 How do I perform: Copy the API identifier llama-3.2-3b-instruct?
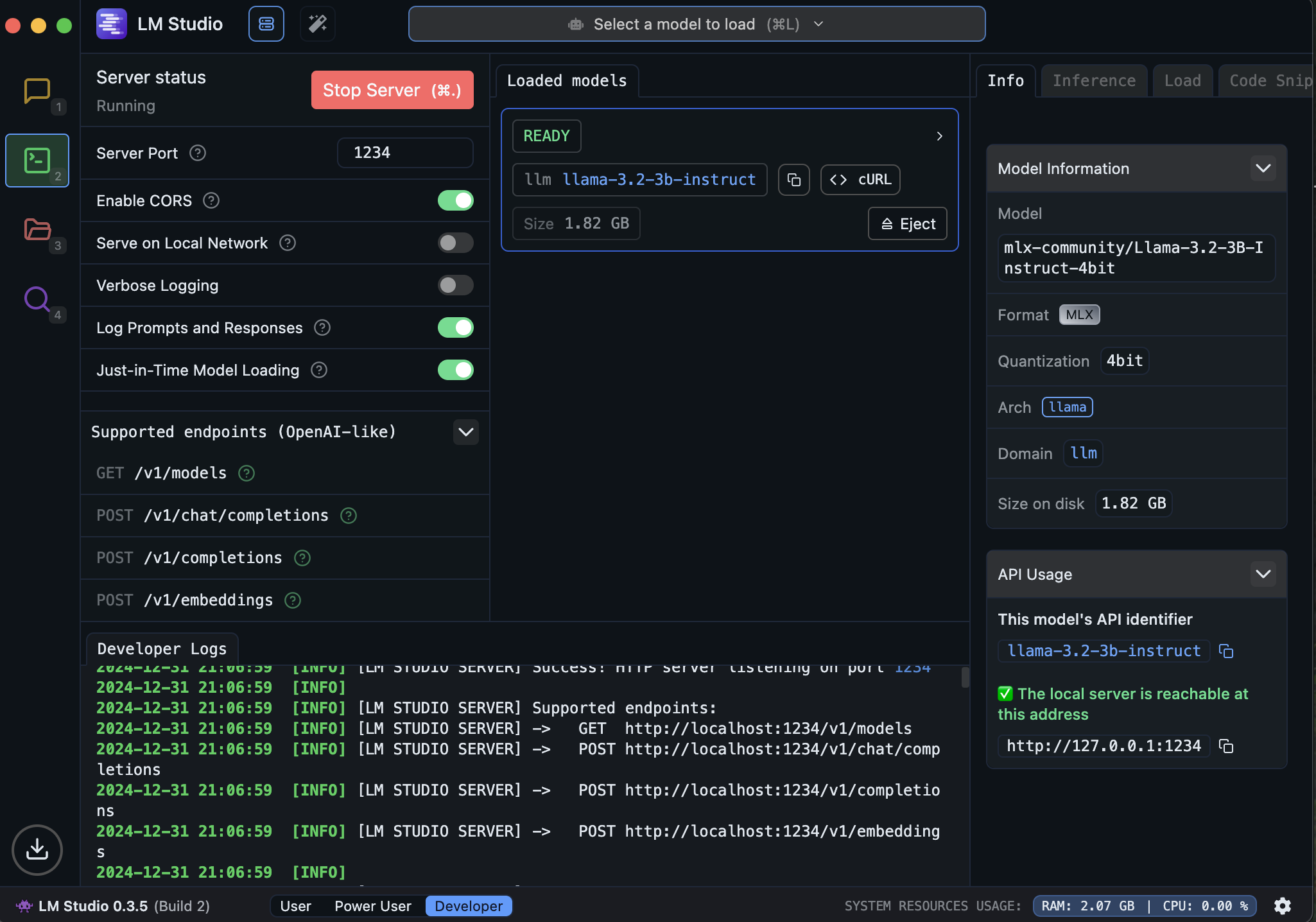coord(1226,651)
